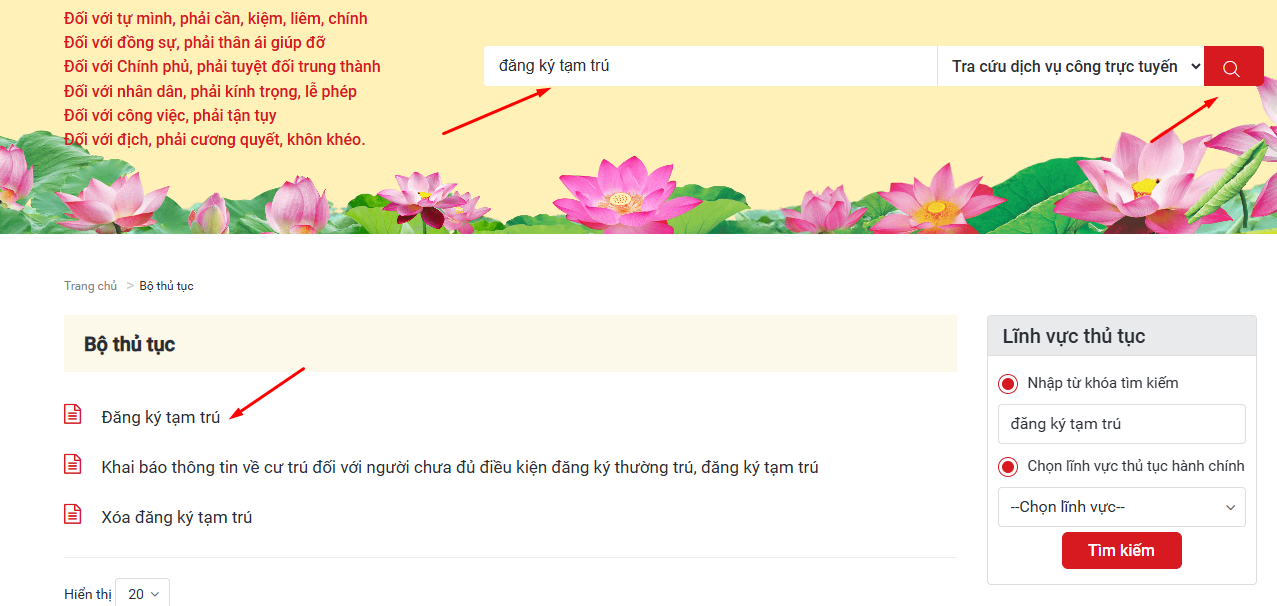Open the Khai báo thông tin về cư trú link
The image size is (1277, 606).
pyautogui.click(x=460, y=467)
